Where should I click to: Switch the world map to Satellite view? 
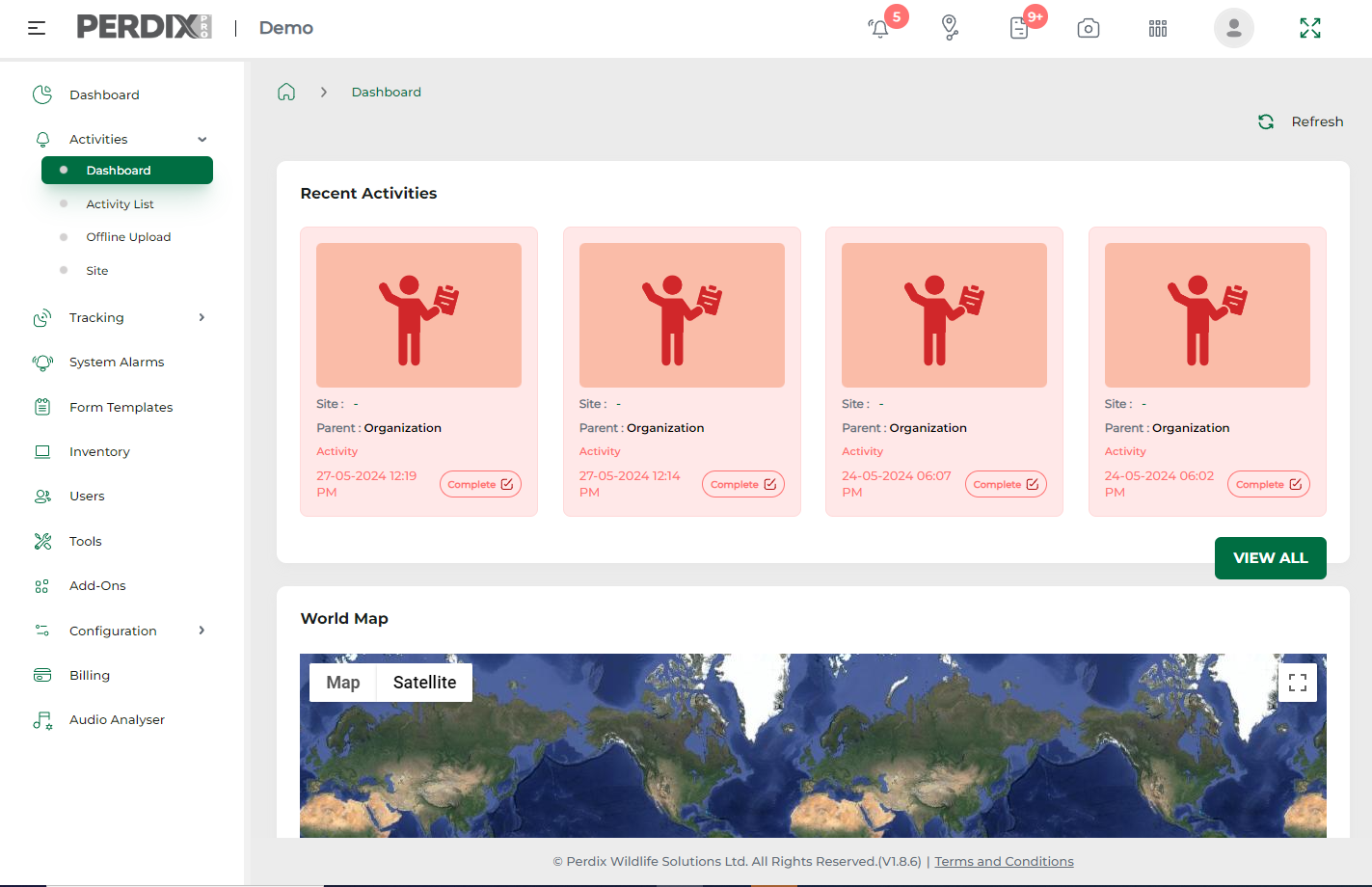coord(424,682)
